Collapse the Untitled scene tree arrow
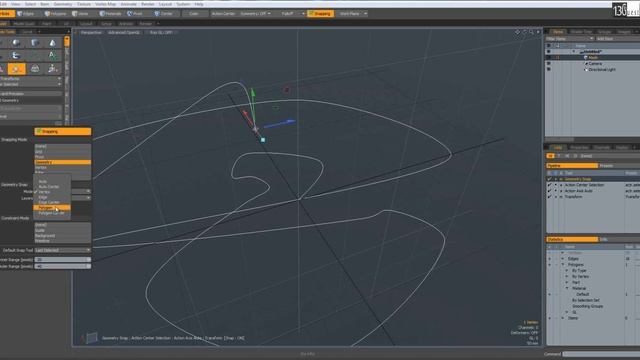640x360 pixels. click(x=574, y=52)
